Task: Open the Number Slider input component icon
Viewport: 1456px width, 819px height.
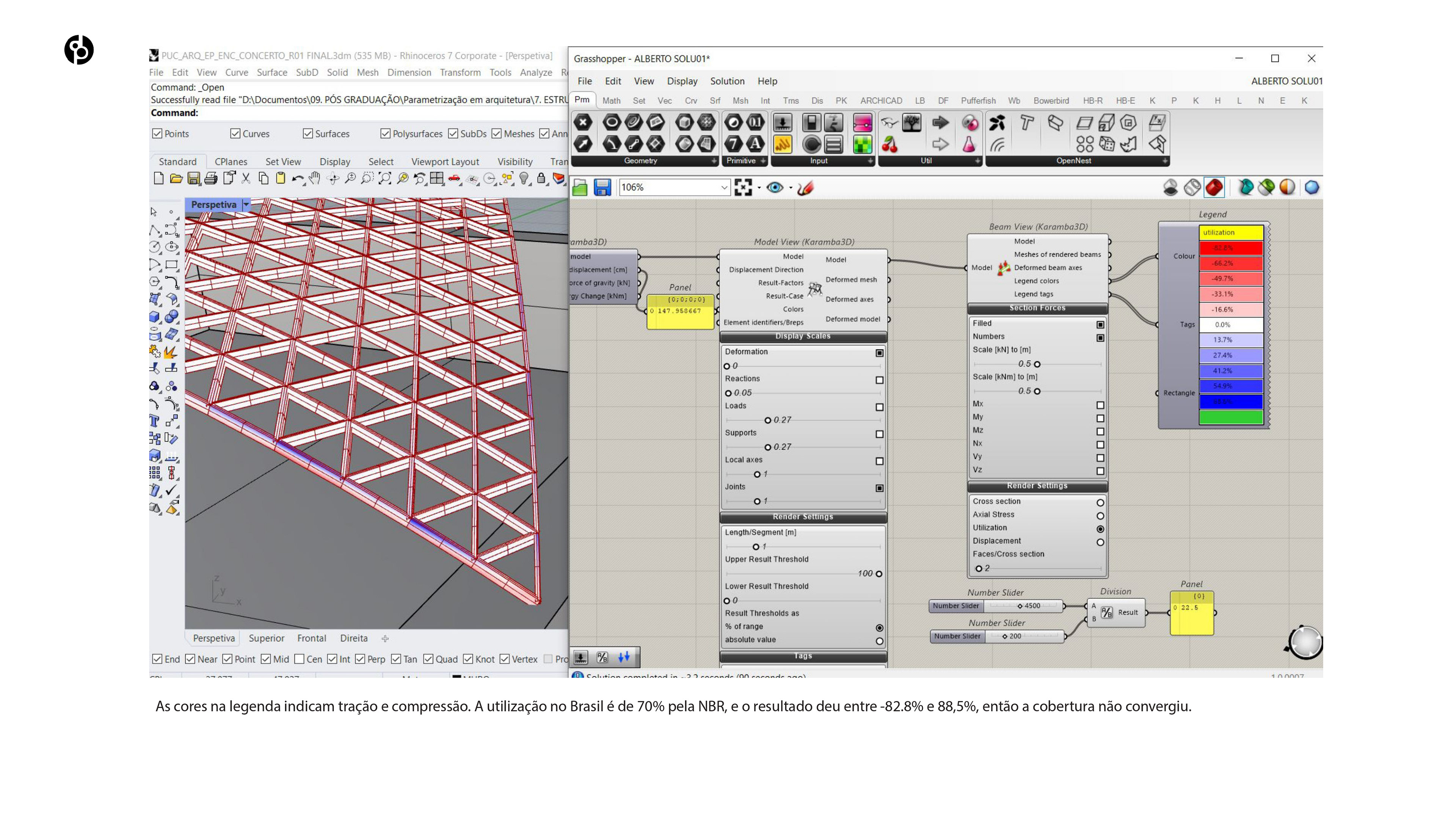Action: coord(782,122)
